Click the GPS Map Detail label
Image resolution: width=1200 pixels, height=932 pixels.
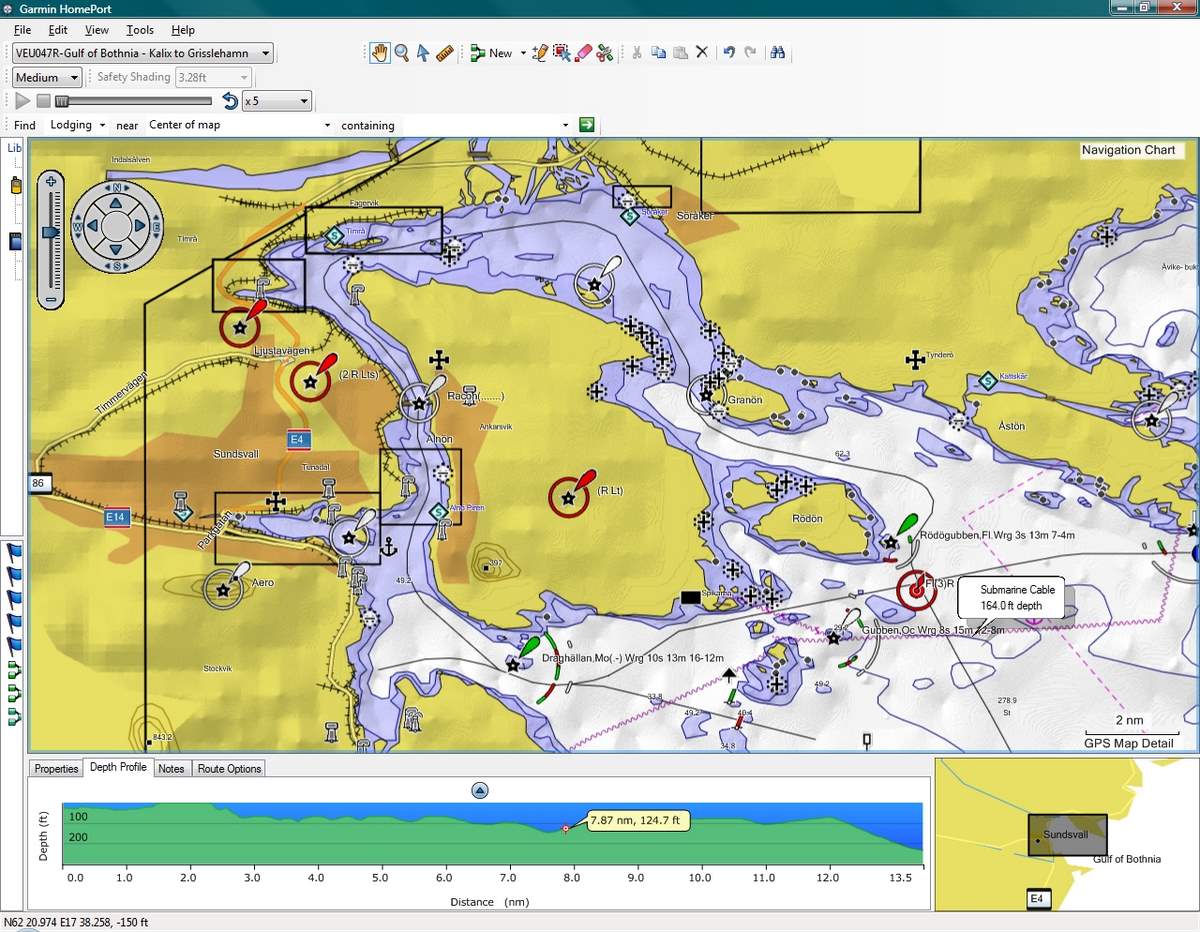pos(1129,743)
